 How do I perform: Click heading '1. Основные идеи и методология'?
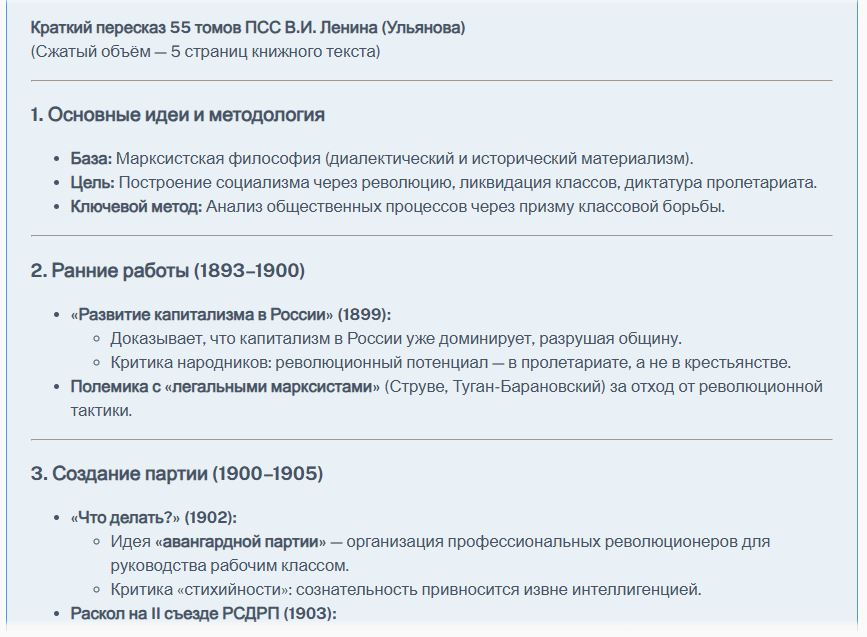point(177,115)
